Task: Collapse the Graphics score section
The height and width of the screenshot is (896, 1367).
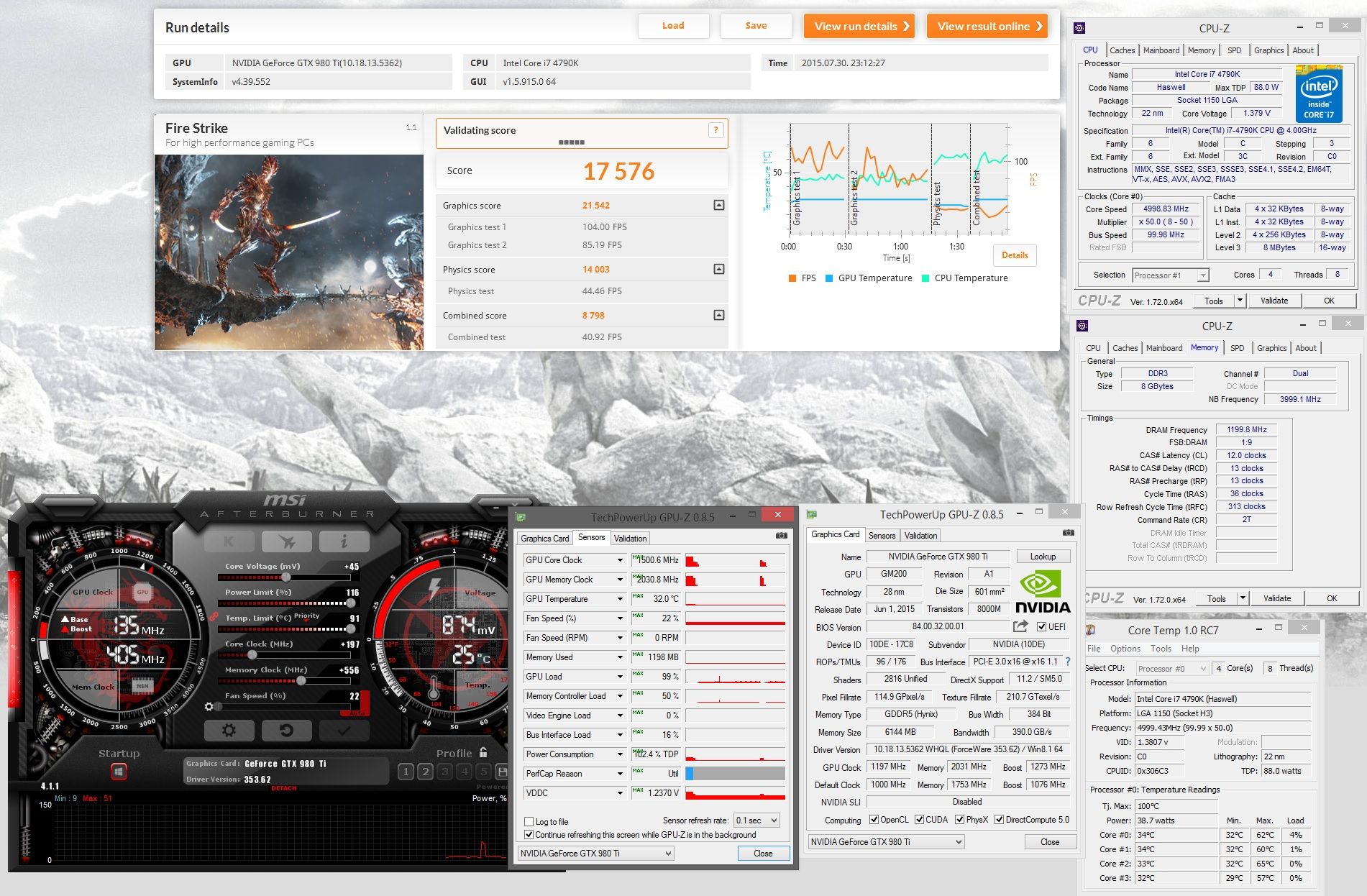Action: click(x=718, y=205)
